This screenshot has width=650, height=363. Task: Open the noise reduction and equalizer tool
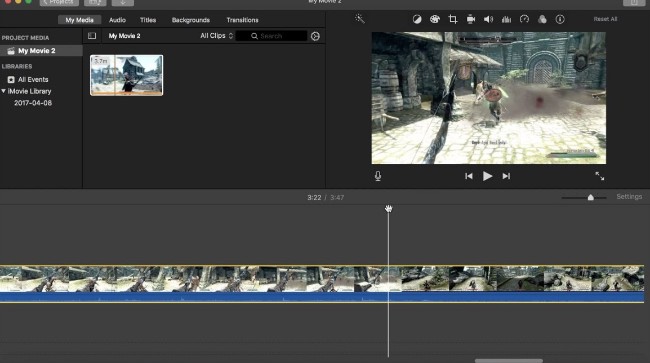click(x=506, y=19)
